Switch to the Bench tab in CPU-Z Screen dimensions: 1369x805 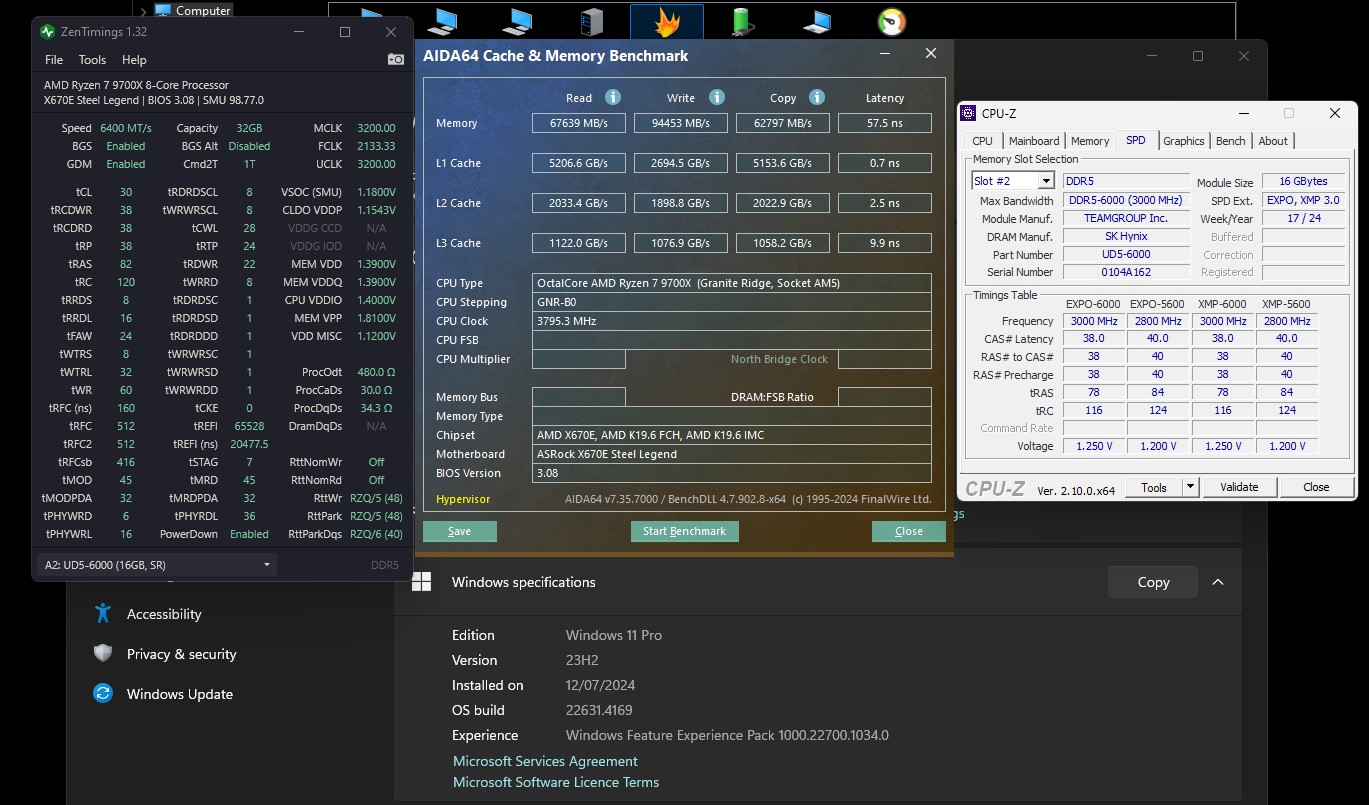coord(1231,141)
